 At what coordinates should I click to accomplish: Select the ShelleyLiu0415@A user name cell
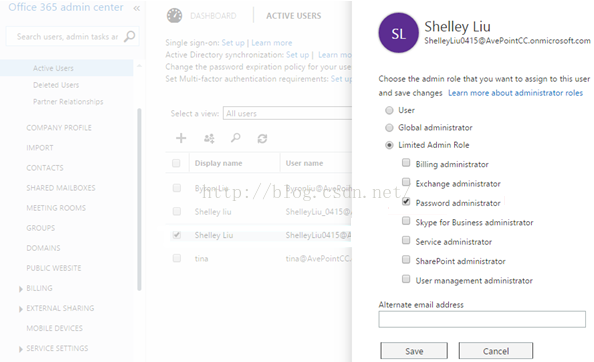pos(318,235)
